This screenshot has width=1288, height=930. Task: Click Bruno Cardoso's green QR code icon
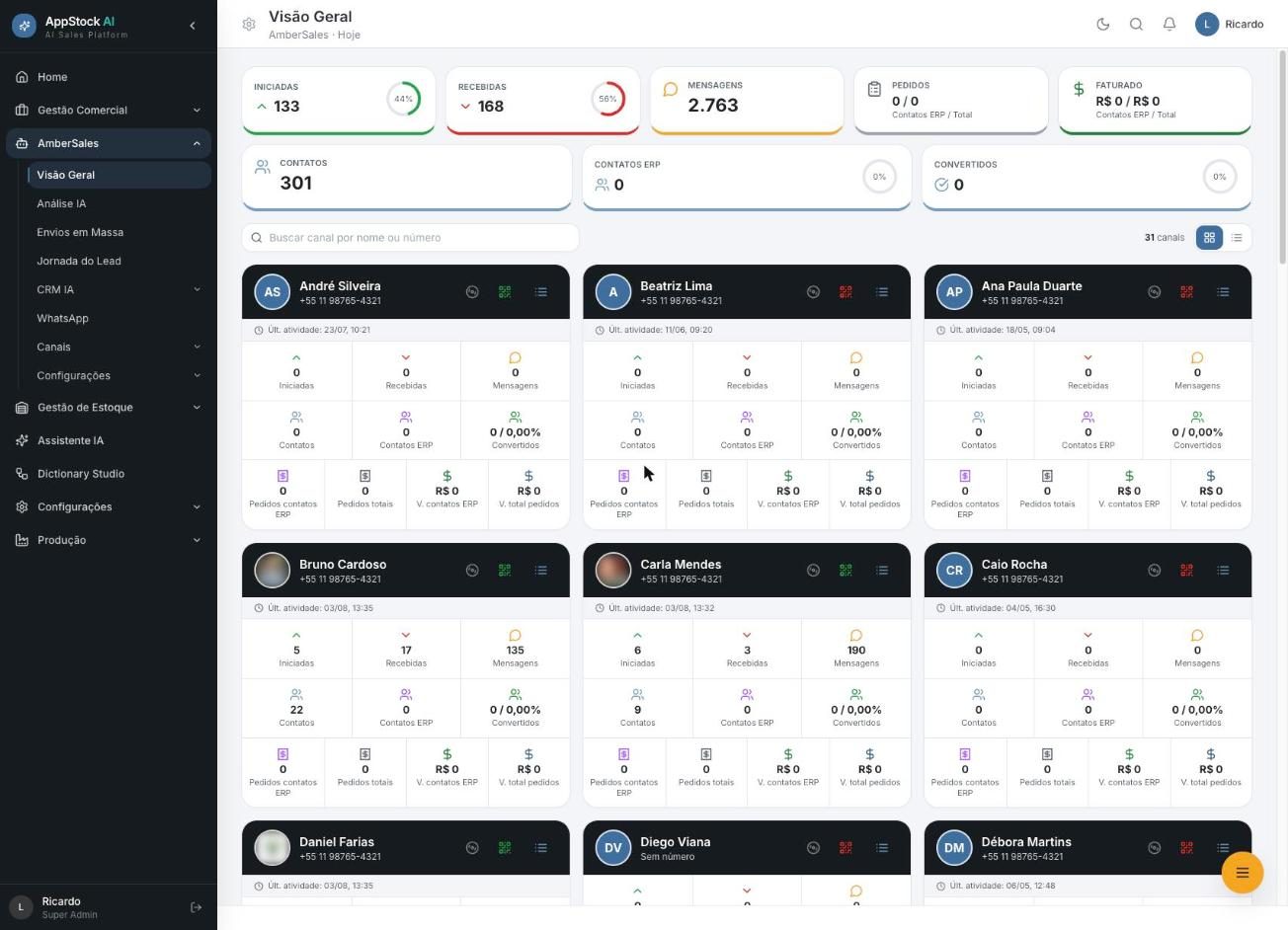505,571
